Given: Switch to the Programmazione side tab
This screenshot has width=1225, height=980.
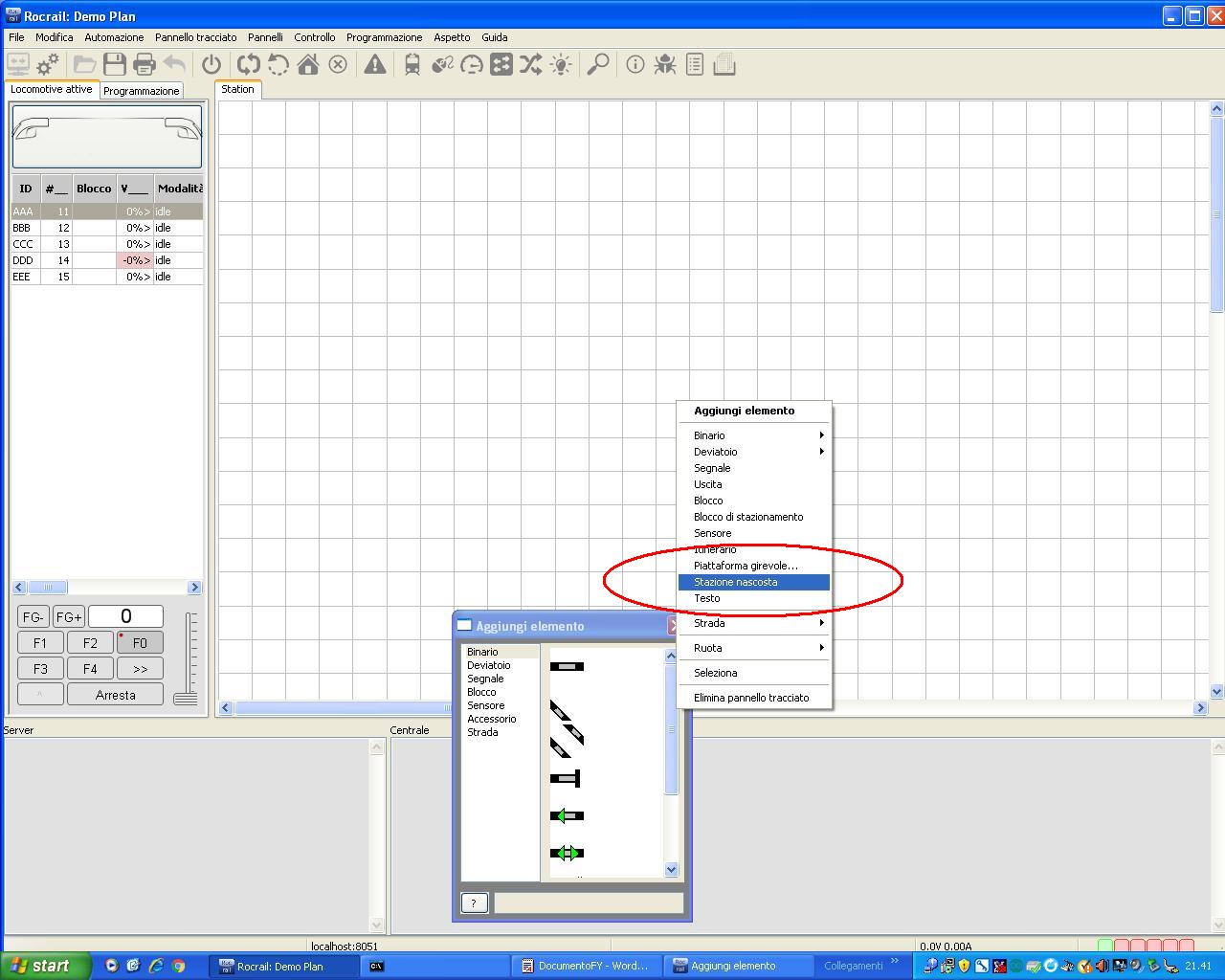Looking at the screenshot, I should coord(142,91).
